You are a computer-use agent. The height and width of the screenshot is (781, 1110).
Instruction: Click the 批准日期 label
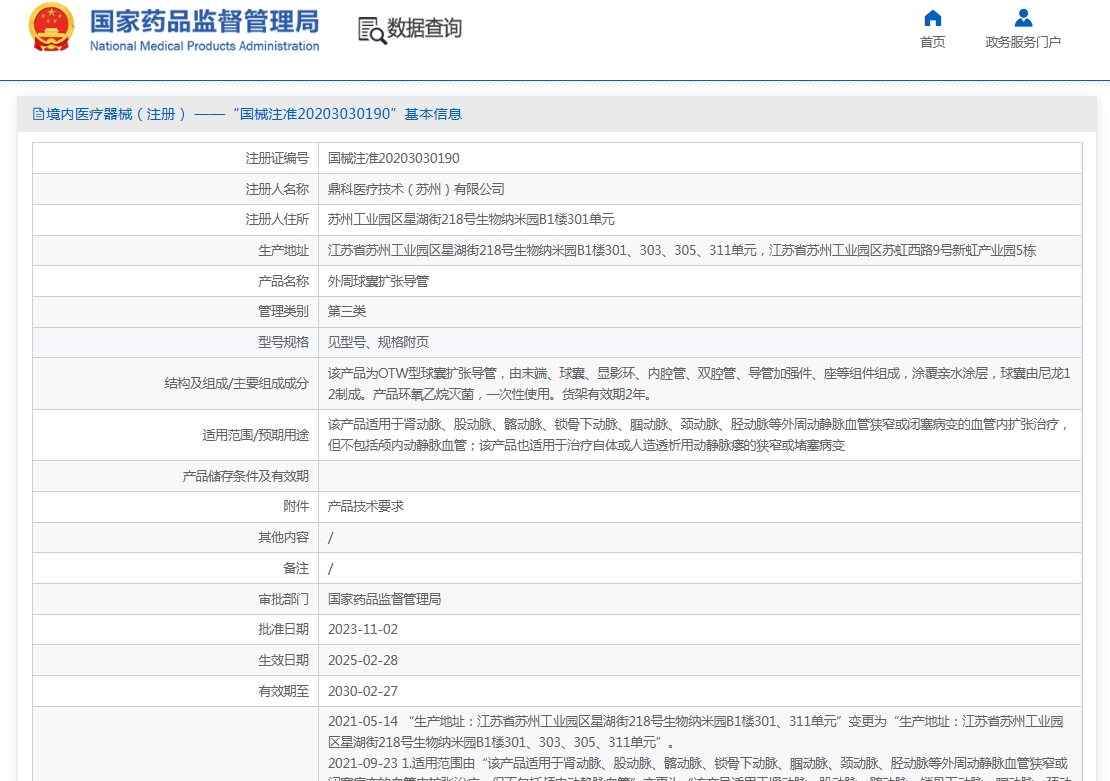pyautogui.click(x=283, y=629)
